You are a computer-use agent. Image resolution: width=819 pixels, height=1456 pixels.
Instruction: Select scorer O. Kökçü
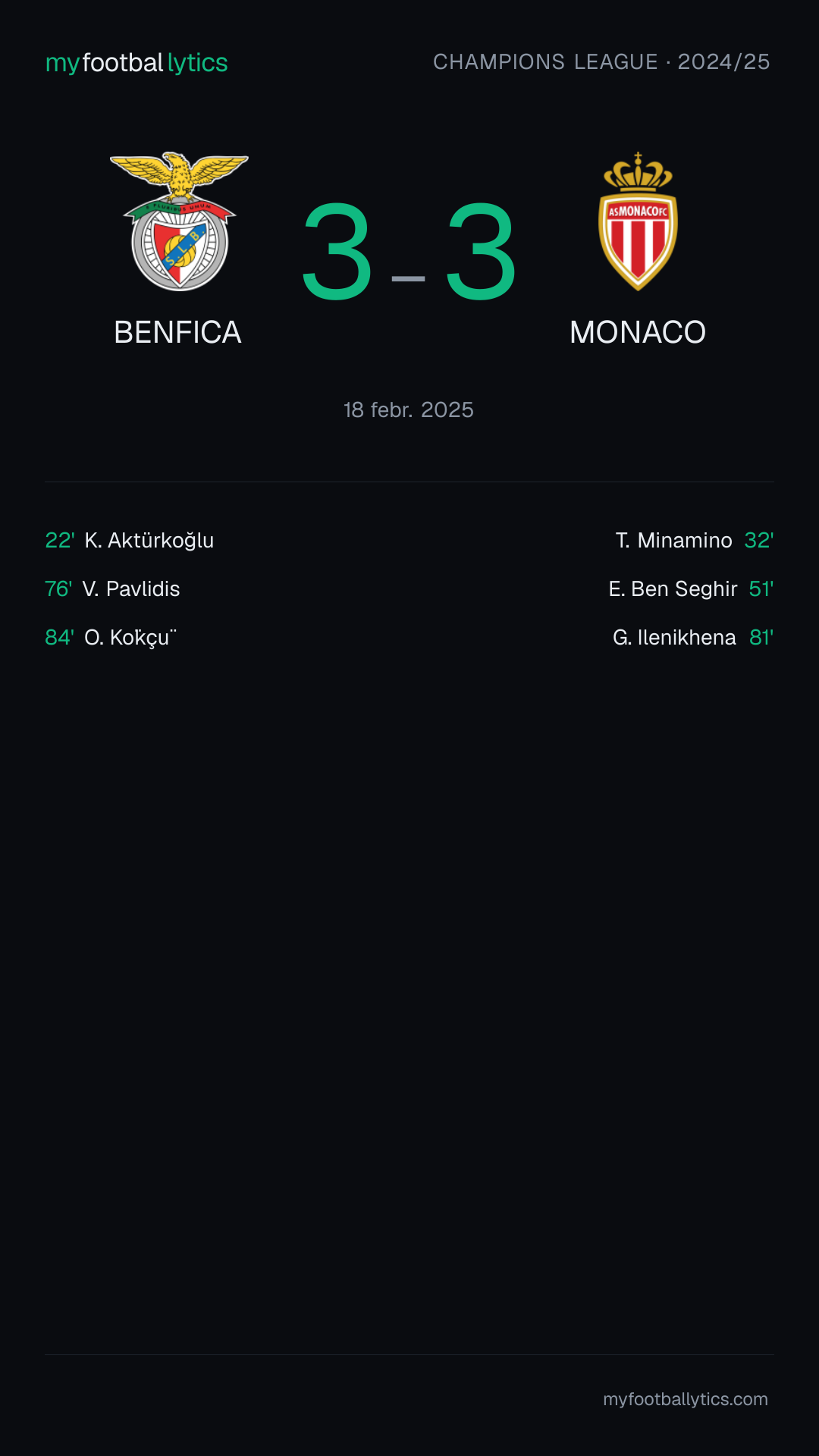coord(130,638)
